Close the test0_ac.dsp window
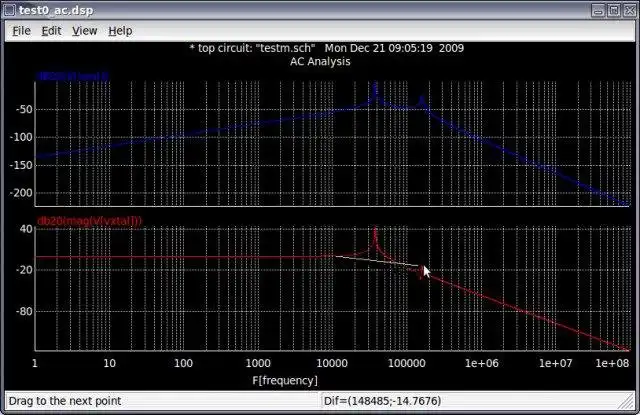The height and width of the screenshot is (415, 640). coord(629,10)
